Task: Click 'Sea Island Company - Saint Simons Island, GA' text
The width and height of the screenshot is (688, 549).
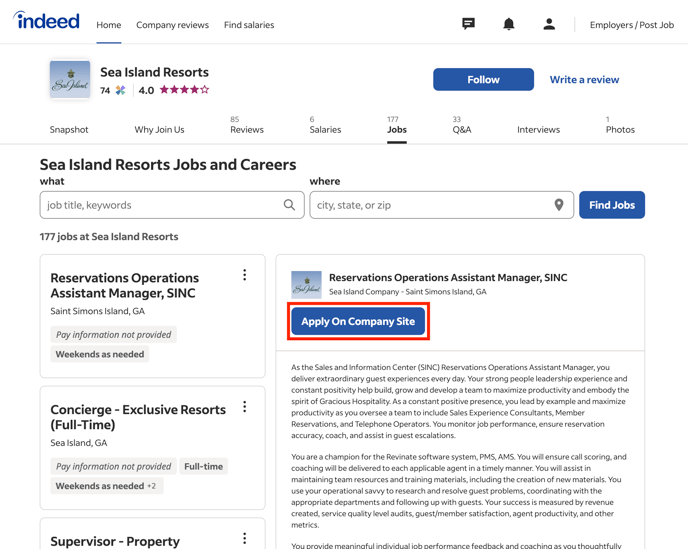Action: [x=408, y=292]
